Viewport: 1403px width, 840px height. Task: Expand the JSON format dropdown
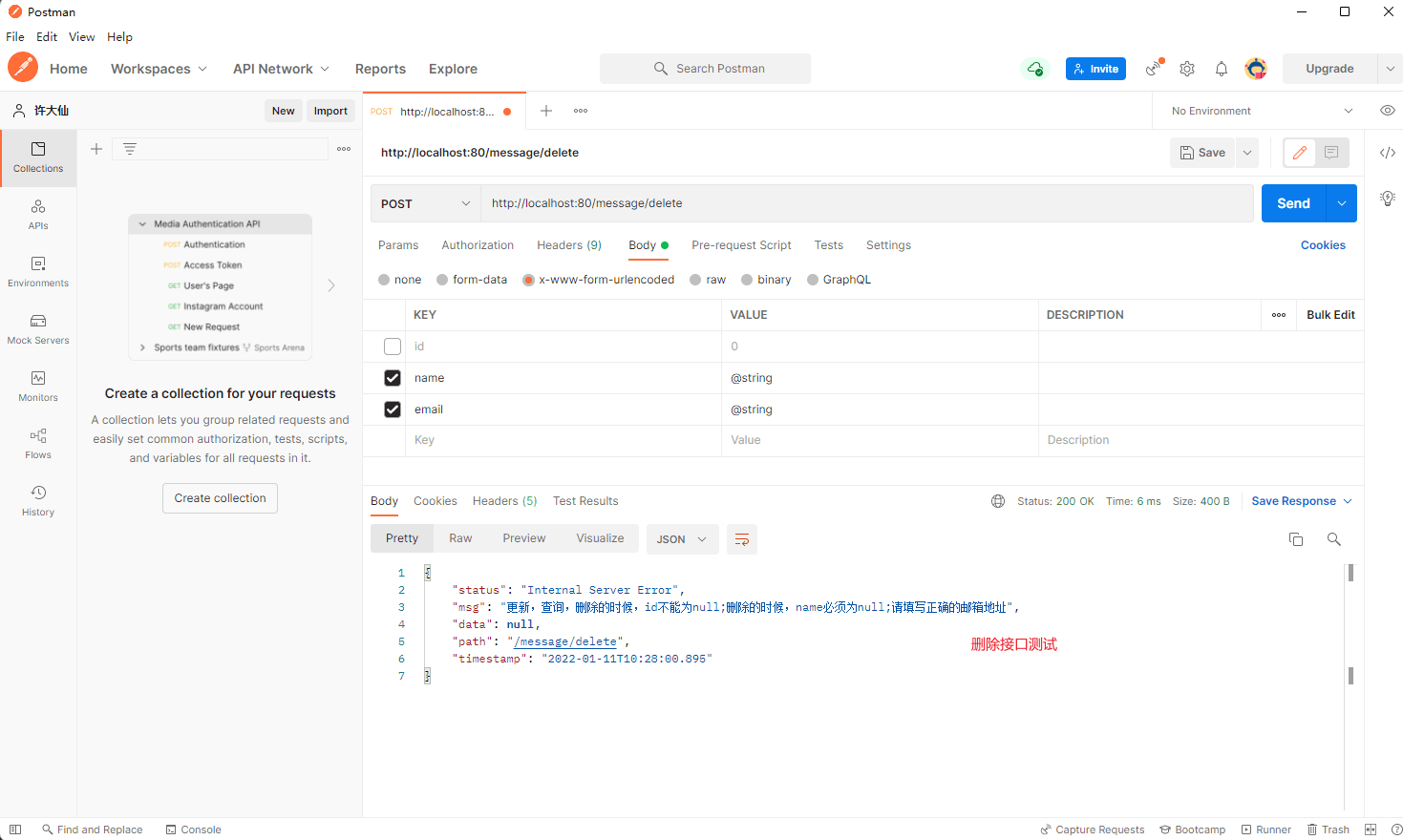[x=682, y=539]
